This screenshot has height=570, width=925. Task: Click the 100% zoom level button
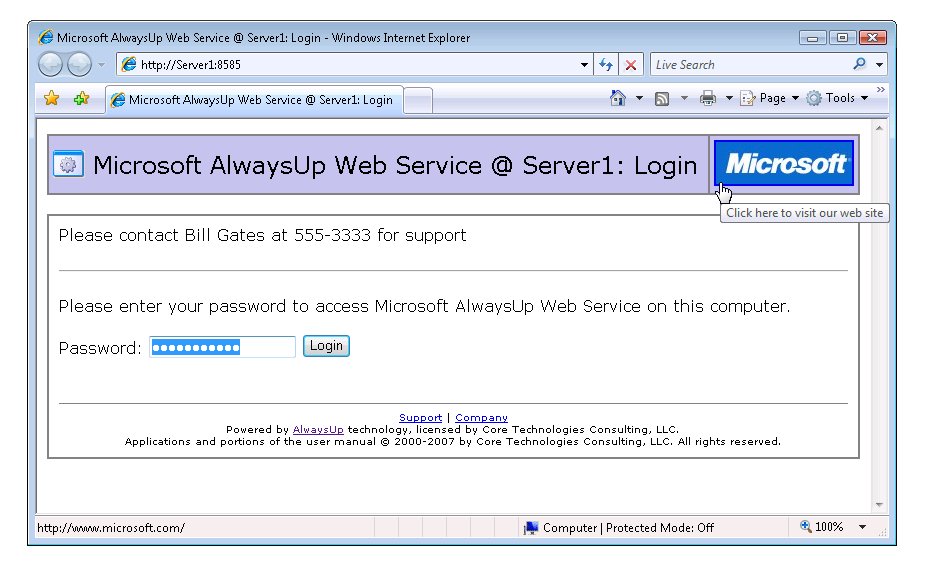(822, 527)
